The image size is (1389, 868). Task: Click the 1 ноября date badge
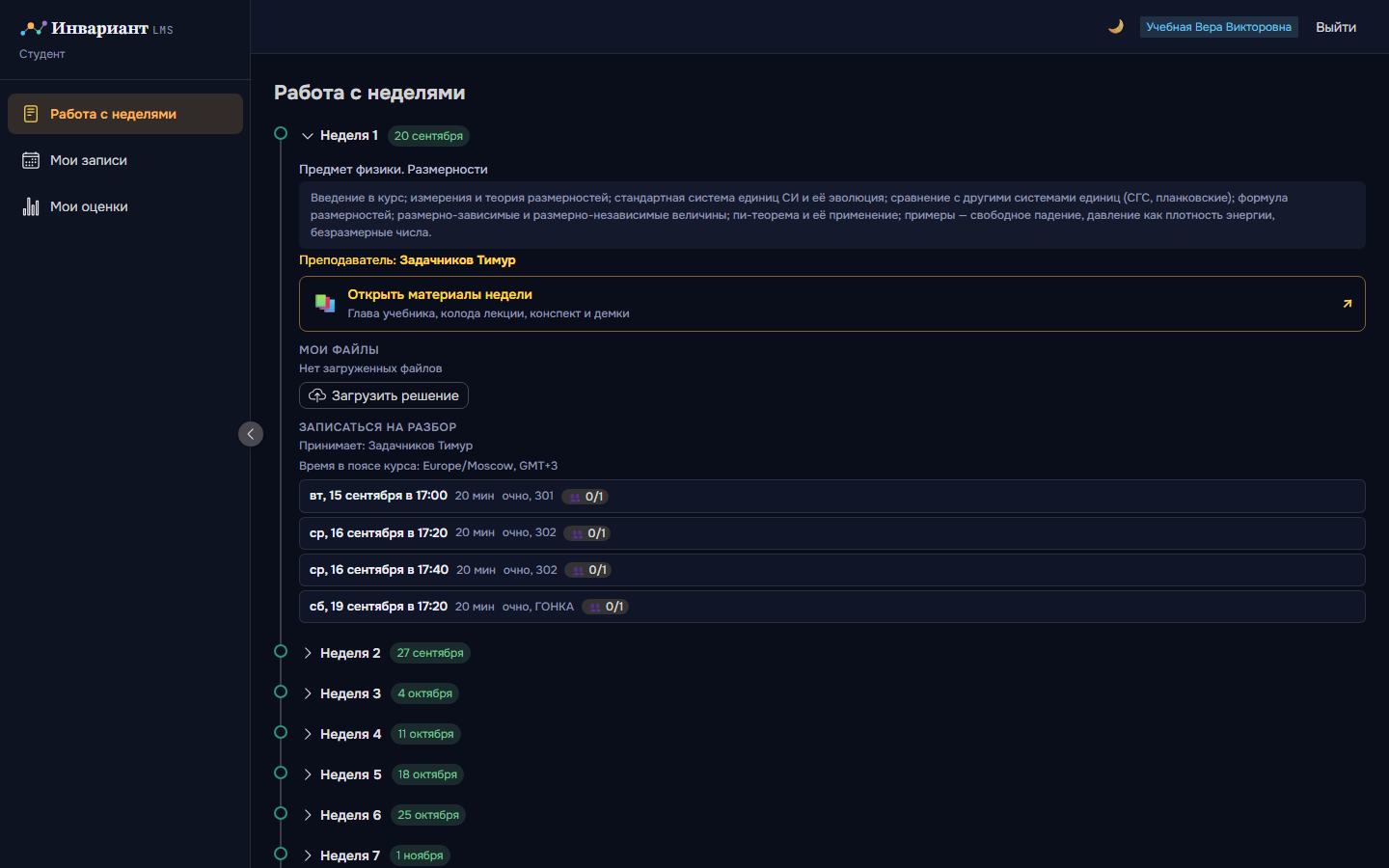click(420, 855)
